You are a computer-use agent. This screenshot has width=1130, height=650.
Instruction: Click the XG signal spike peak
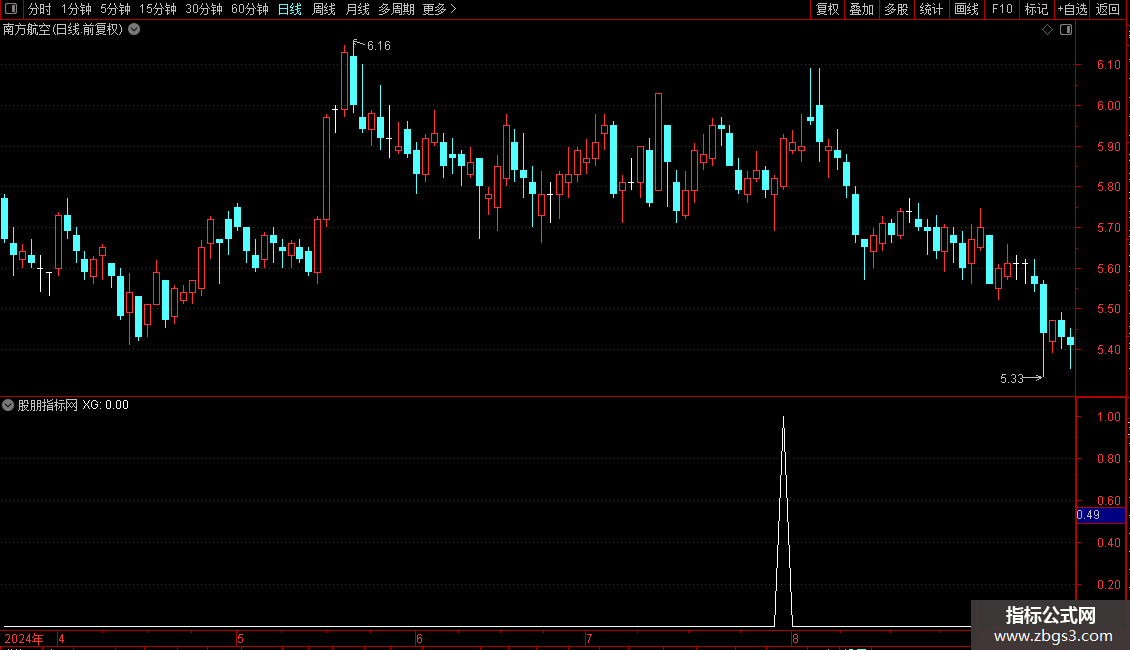(x=783, y=418)
